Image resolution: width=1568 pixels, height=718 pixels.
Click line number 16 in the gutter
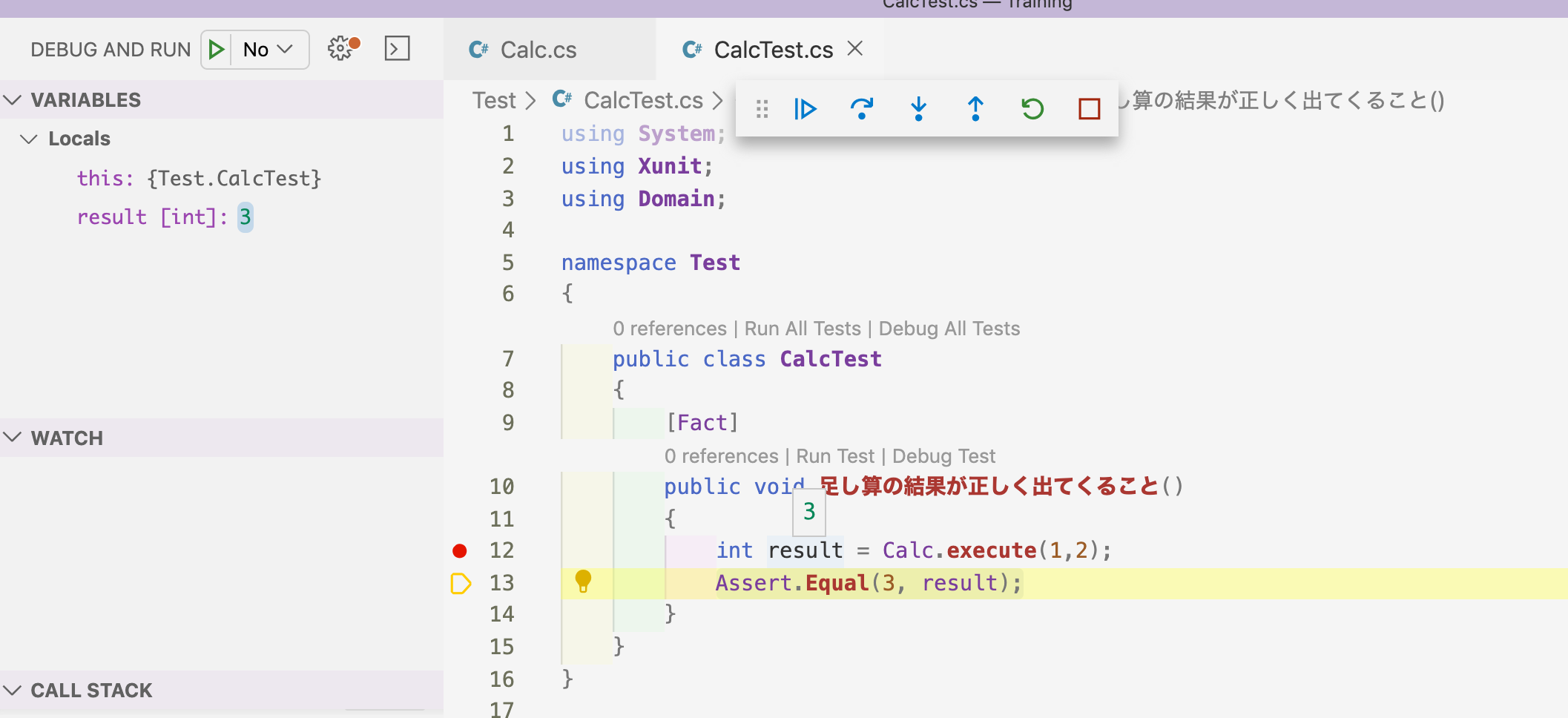pyautogui.click(x=501, y=679)
